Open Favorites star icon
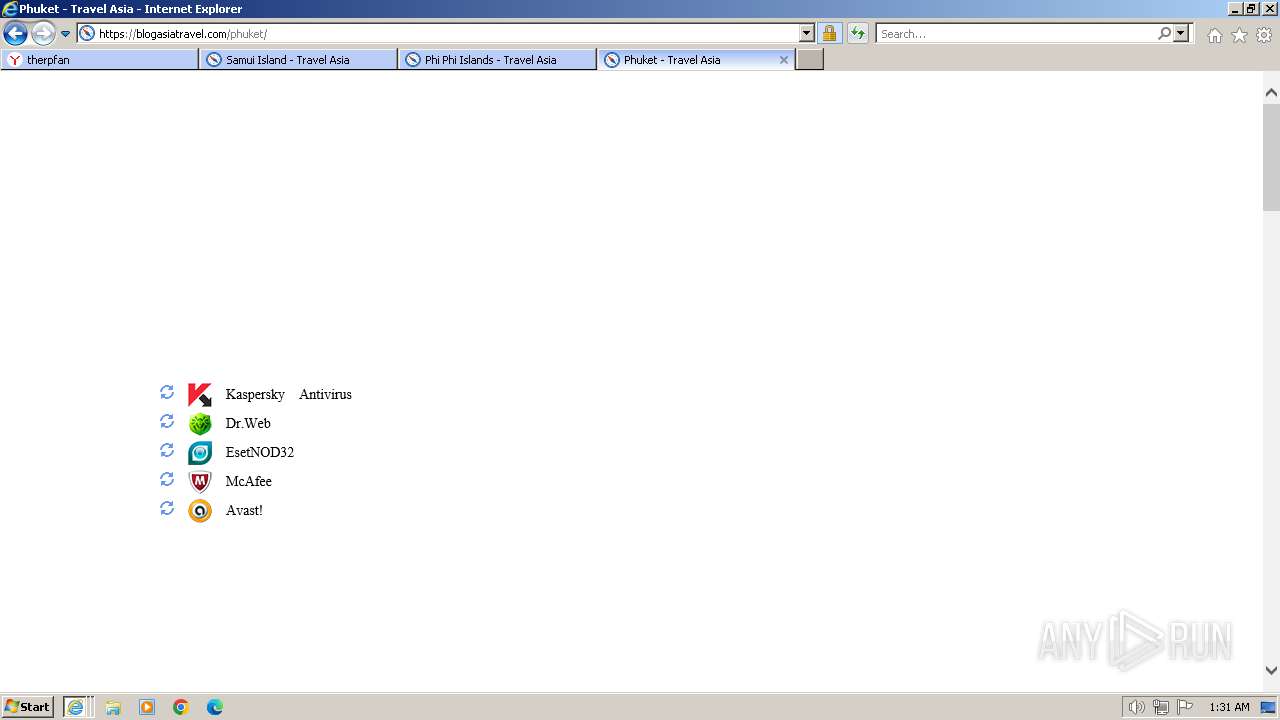This screenshot has width=1280, height=720. 1239,35
